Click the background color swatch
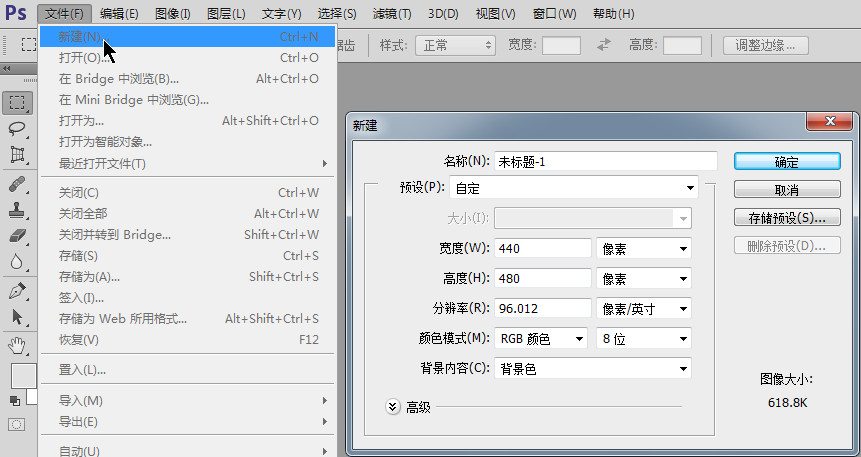 click(33, 397)
